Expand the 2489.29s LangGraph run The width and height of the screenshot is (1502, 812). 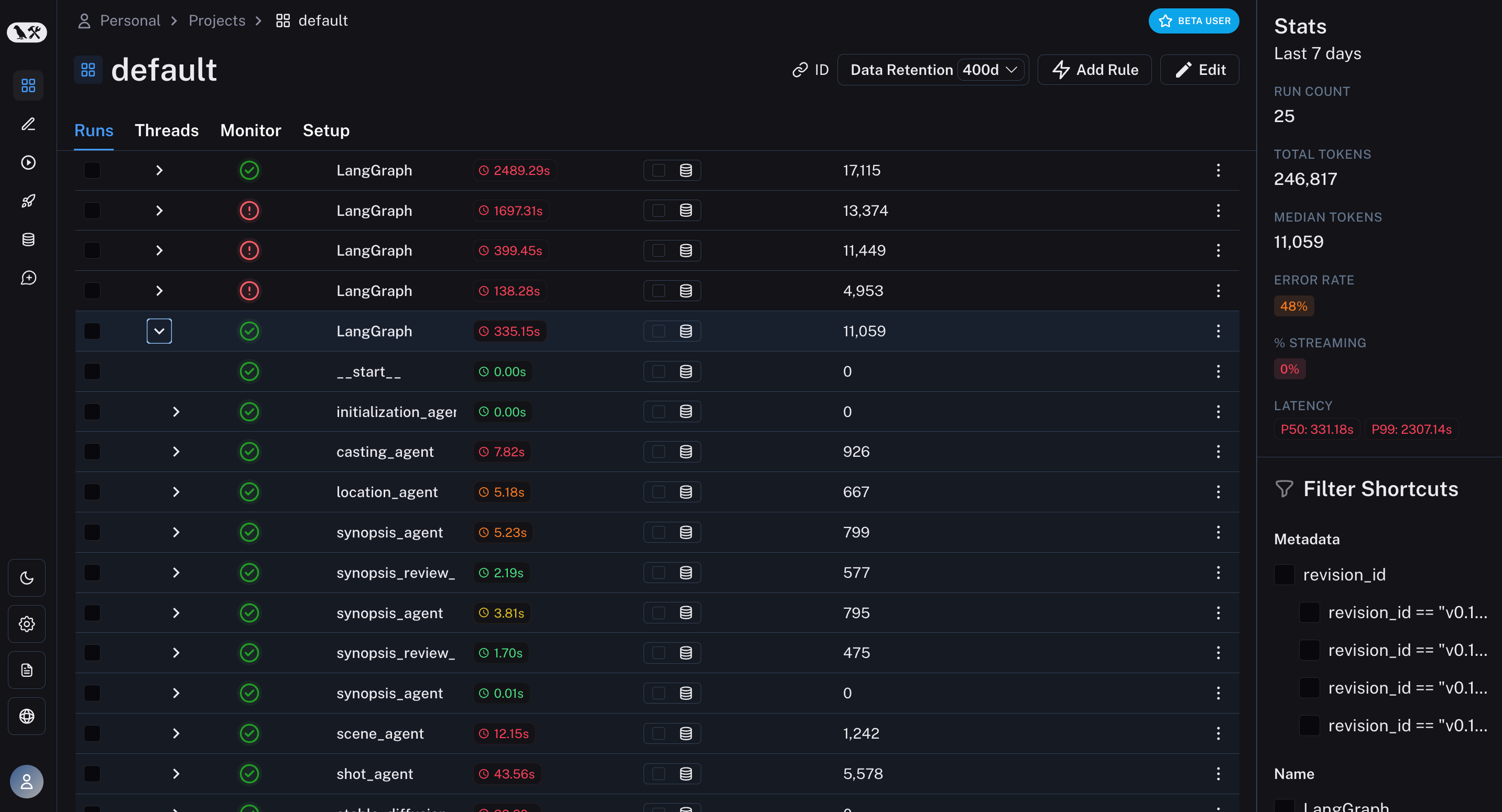(x=159, y=170)
